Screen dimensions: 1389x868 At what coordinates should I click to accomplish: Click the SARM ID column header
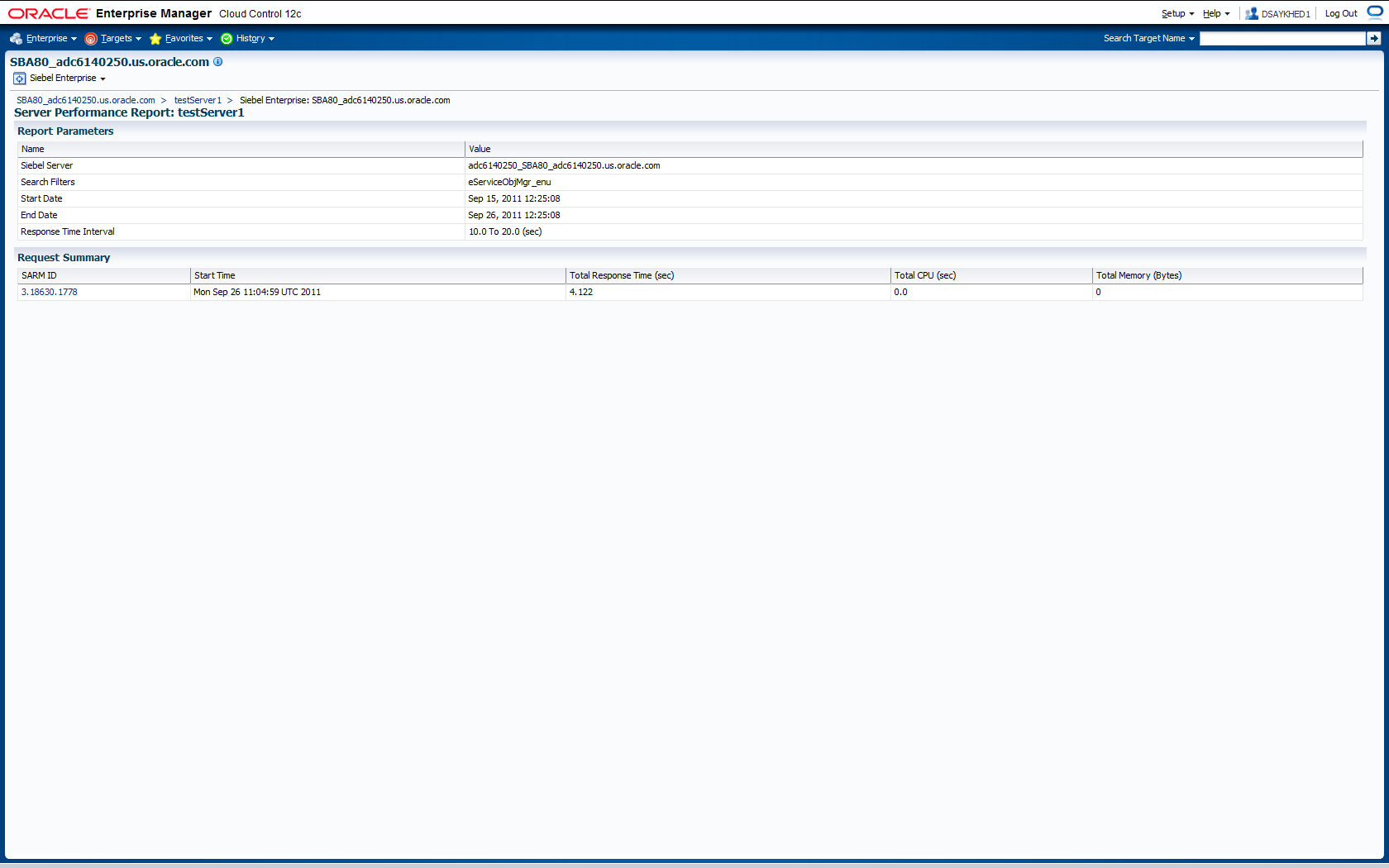(x=104, y=275)
